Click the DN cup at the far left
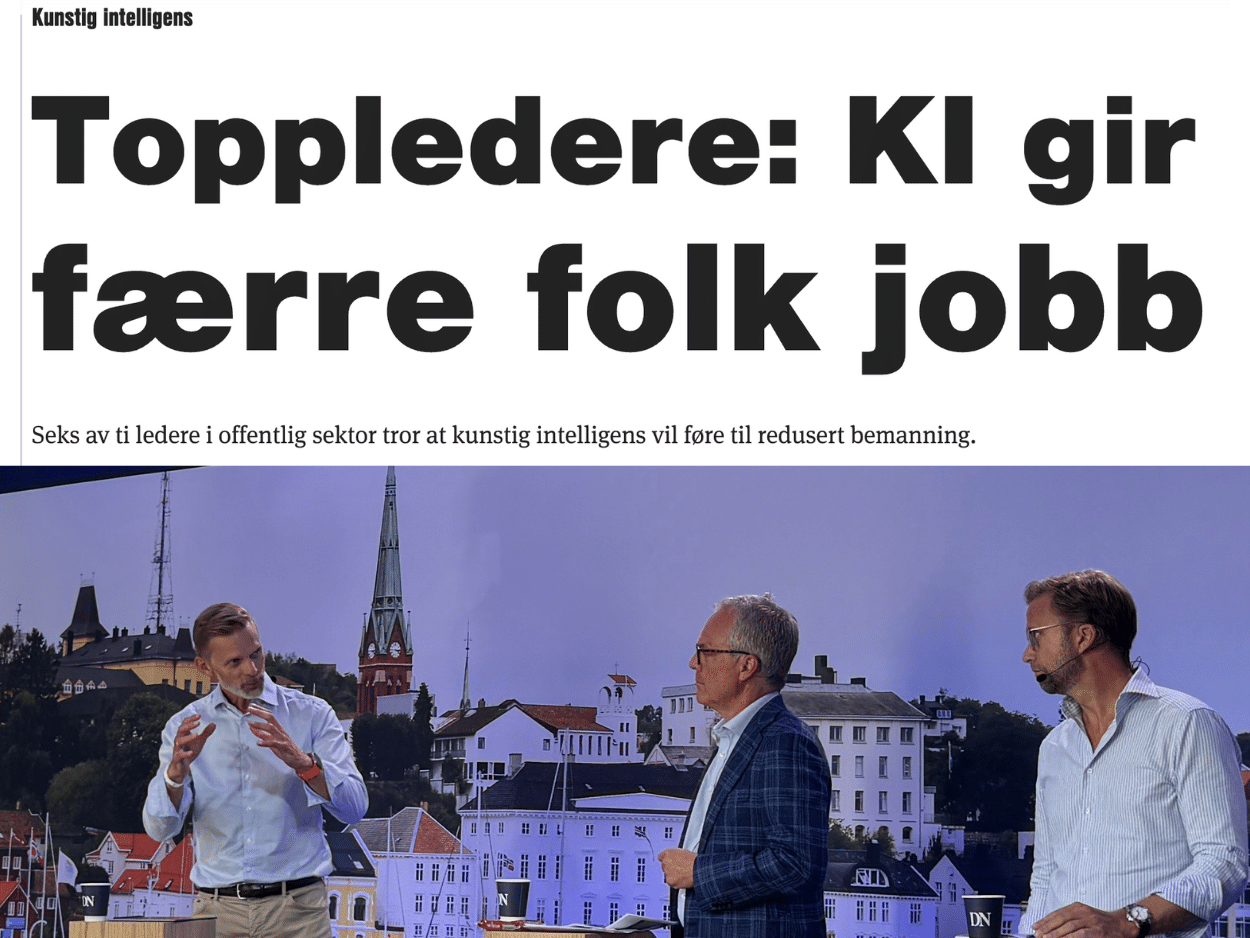Viewport: 1250px width, 938px height. pos(95,900)
